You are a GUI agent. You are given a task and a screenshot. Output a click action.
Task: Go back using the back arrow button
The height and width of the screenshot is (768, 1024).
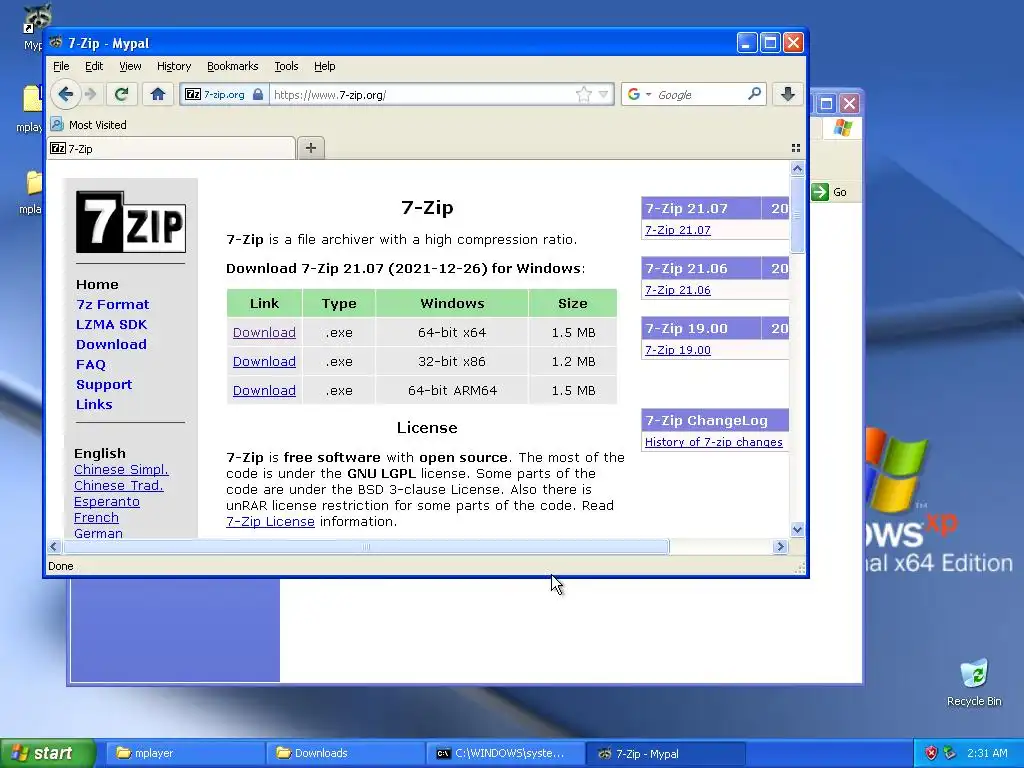[65, 94]
